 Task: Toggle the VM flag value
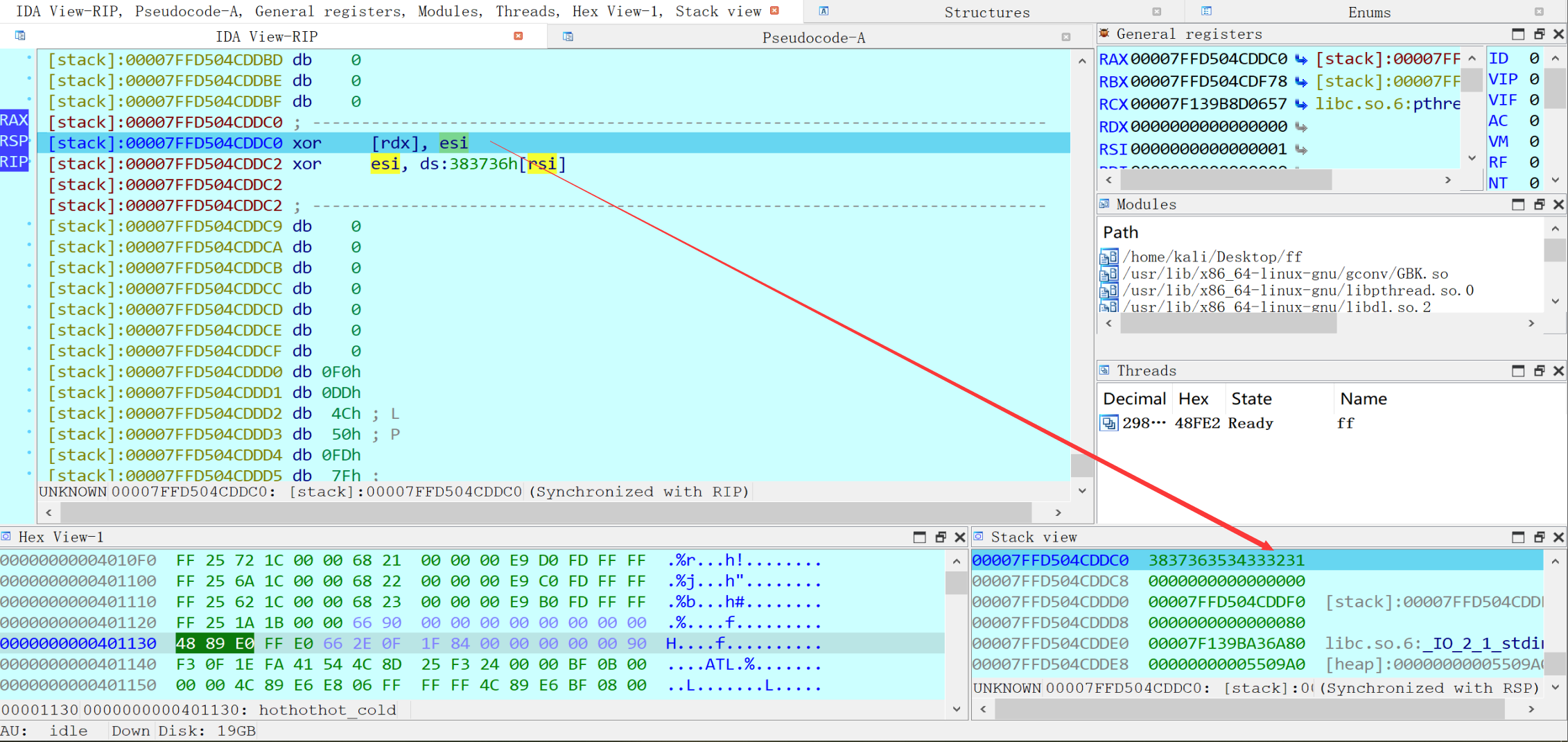pos(1534,141)
